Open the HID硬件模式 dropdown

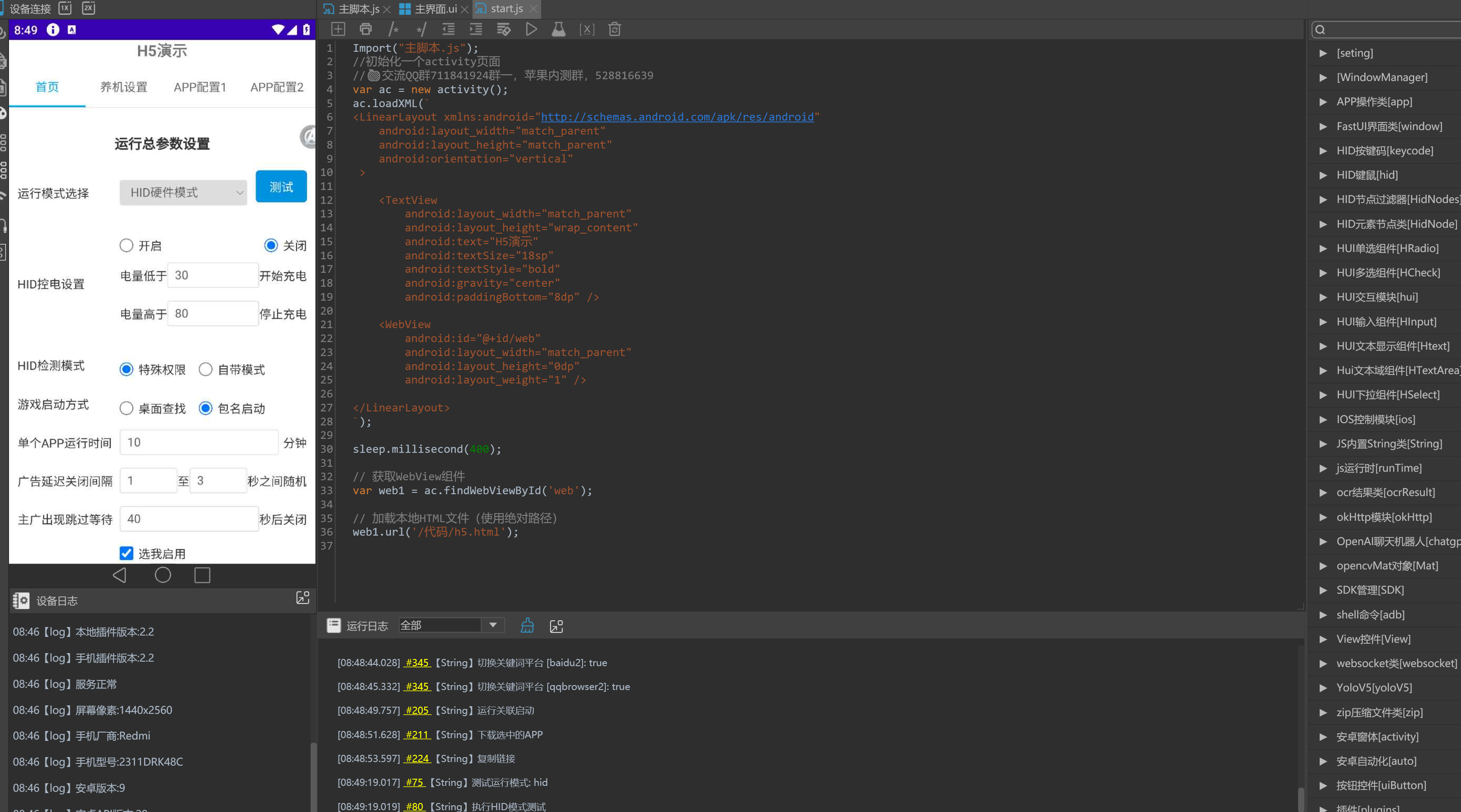click(183, 193)
